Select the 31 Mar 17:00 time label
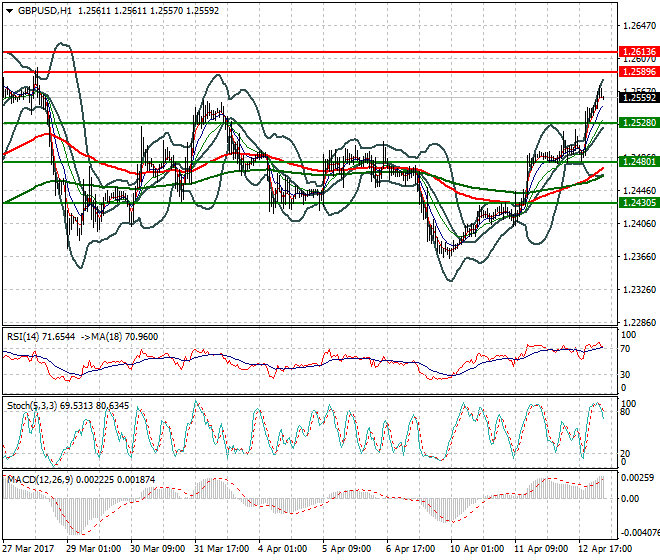This screenshot has width=660, height=560. [x=221, y=549]
